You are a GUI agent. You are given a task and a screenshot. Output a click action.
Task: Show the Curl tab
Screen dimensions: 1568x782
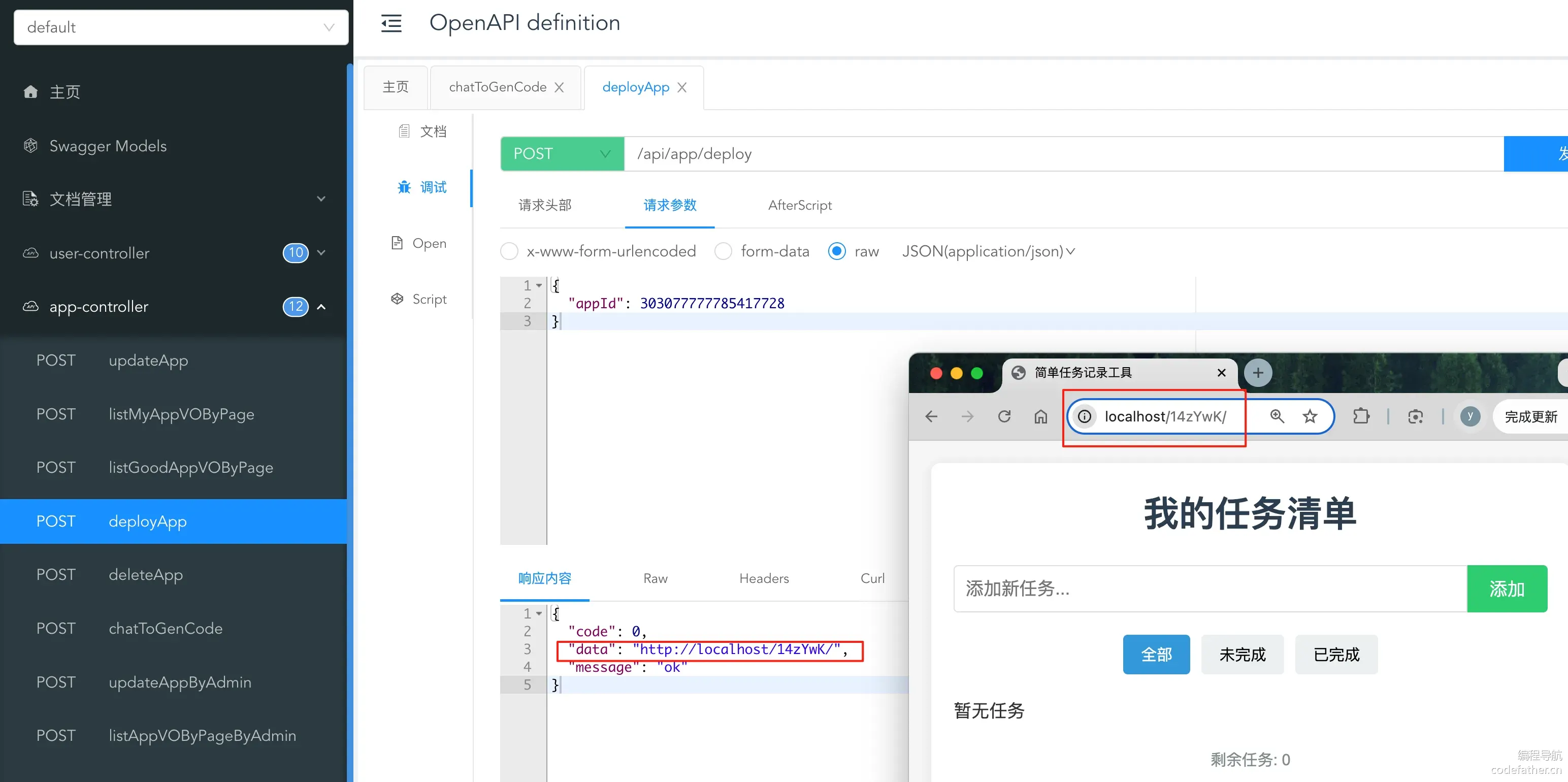coord(872,579)
